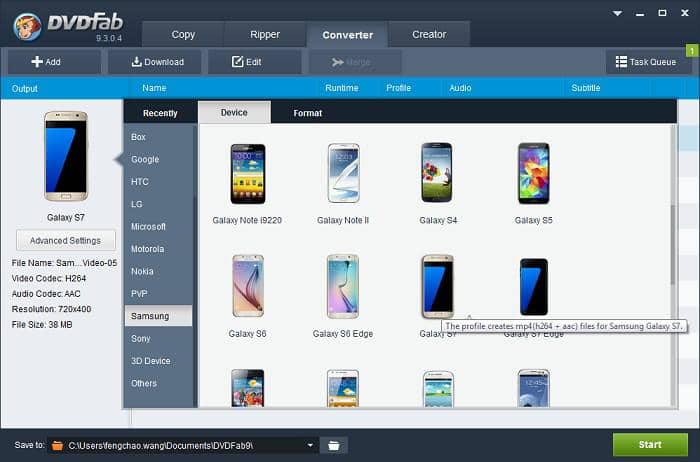Screen dimensions: 700x462
Task: Expand the Save to path dropdown
Action: tap(310, 445)
